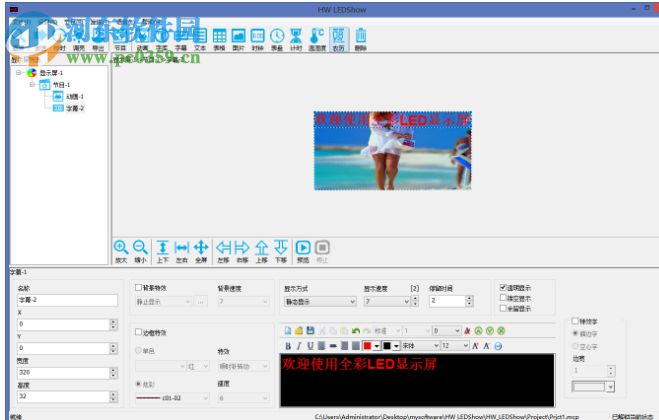Move area right (右移)
The height and width of the screenshot is (420, 659).
coord(243,251)
